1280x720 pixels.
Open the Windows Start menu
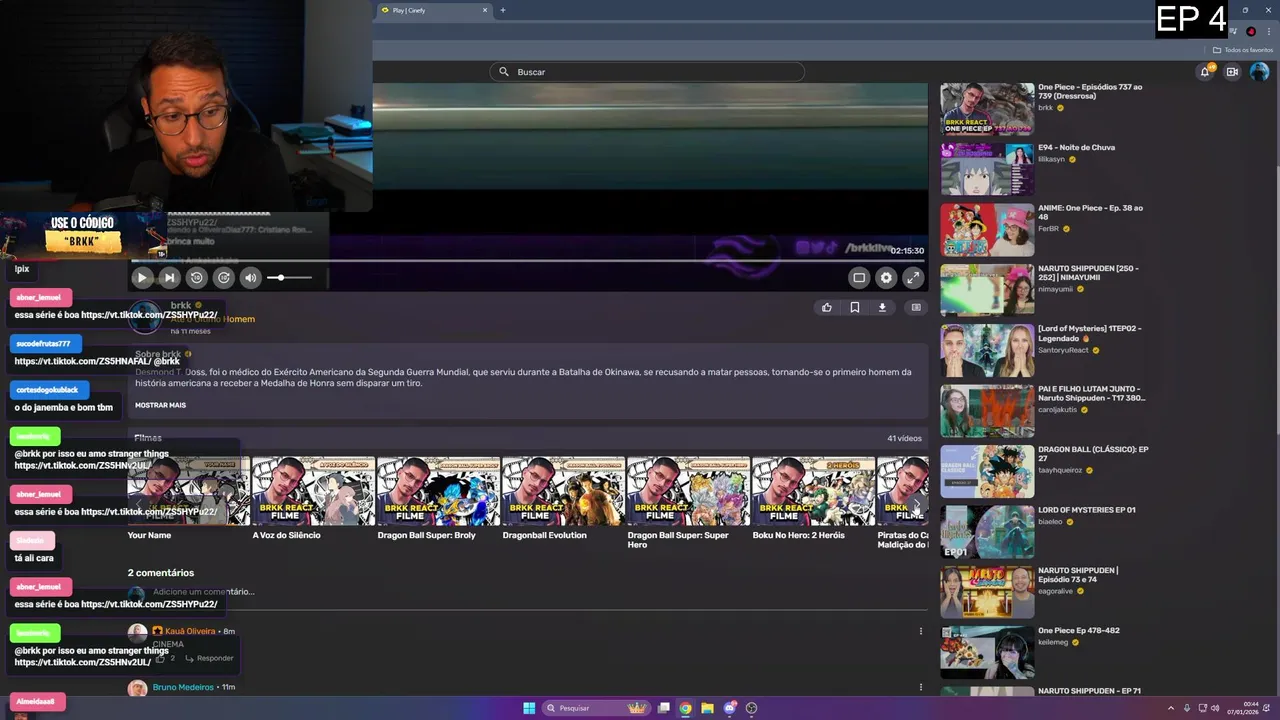[x=529, y=708]
